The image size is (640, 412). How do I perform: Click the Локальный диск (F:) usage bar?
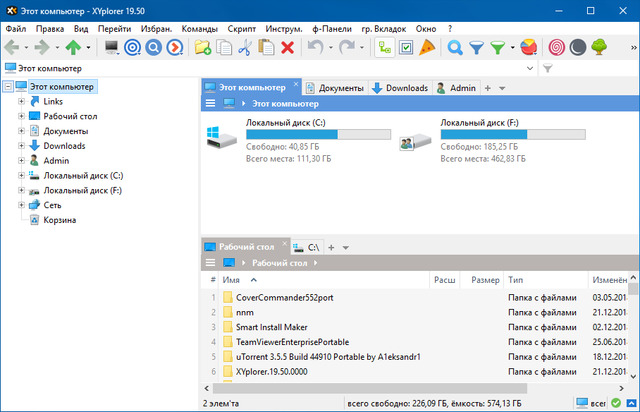[x=513, y=134]
